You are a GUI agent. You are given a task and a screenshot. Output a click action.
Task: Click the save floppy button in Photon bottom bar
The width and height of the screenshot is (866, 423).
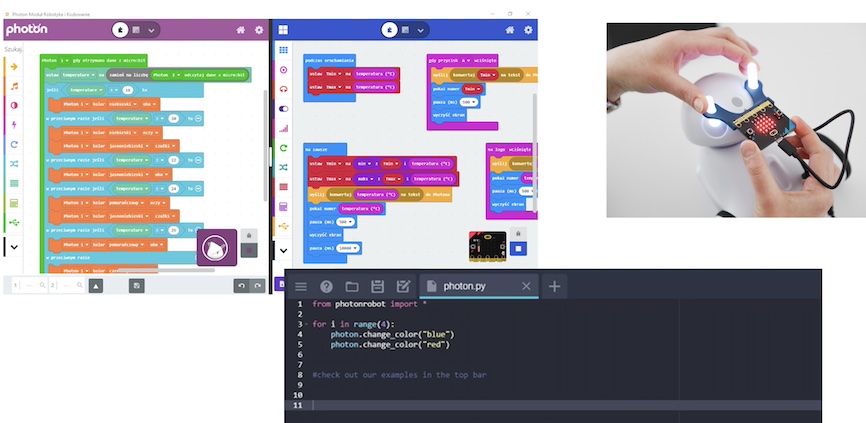point(136,285)
